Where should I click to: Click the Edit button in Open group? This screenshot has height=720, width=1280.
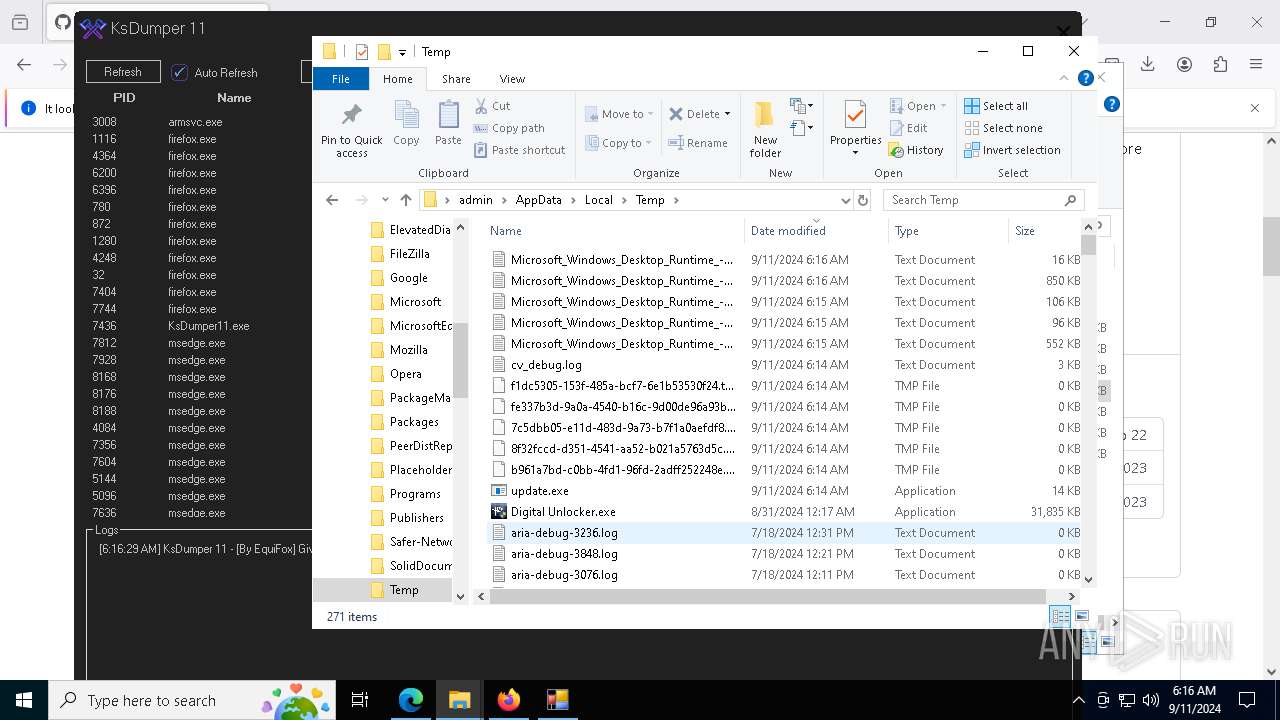[x=908, y=128]
